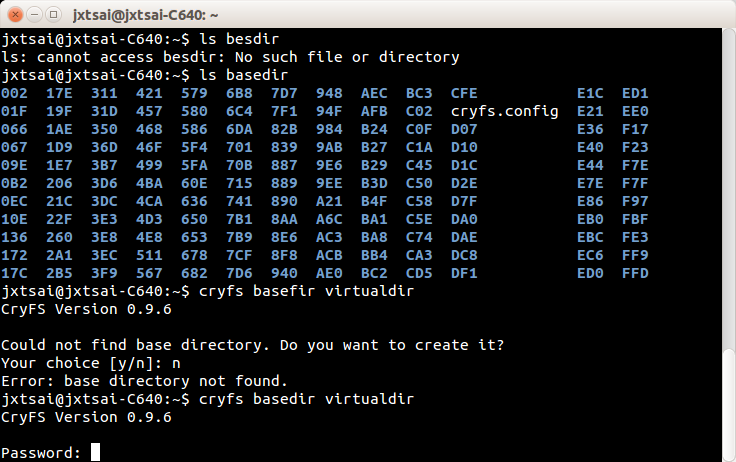Click the DF1 directory entry
736x462 pixels.
pos(464,272)
